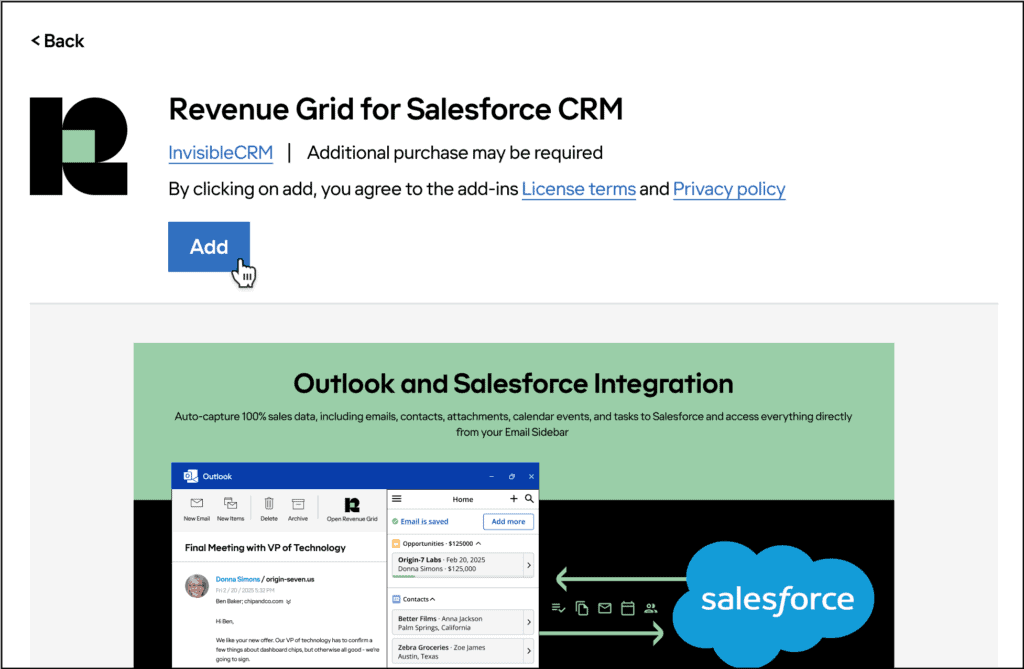Click the Delete trash icon

pos(269,504)
